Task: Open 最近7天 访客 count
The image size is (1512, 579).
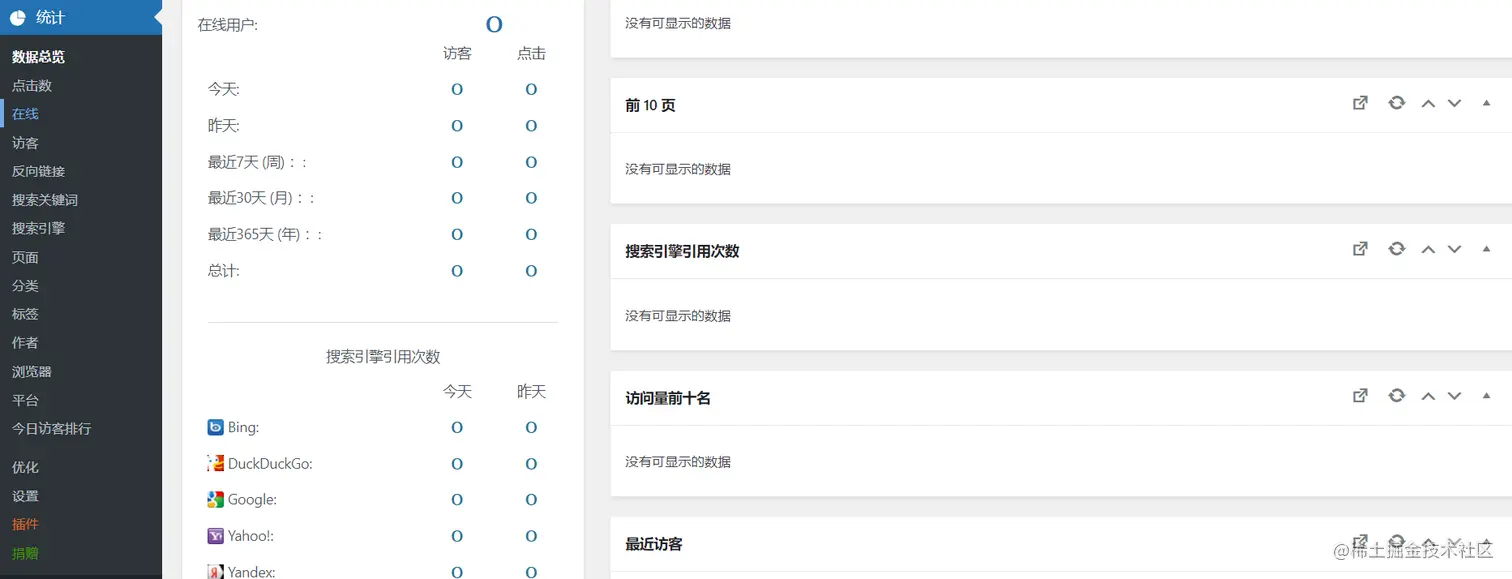Action: [x=457, y=162]
